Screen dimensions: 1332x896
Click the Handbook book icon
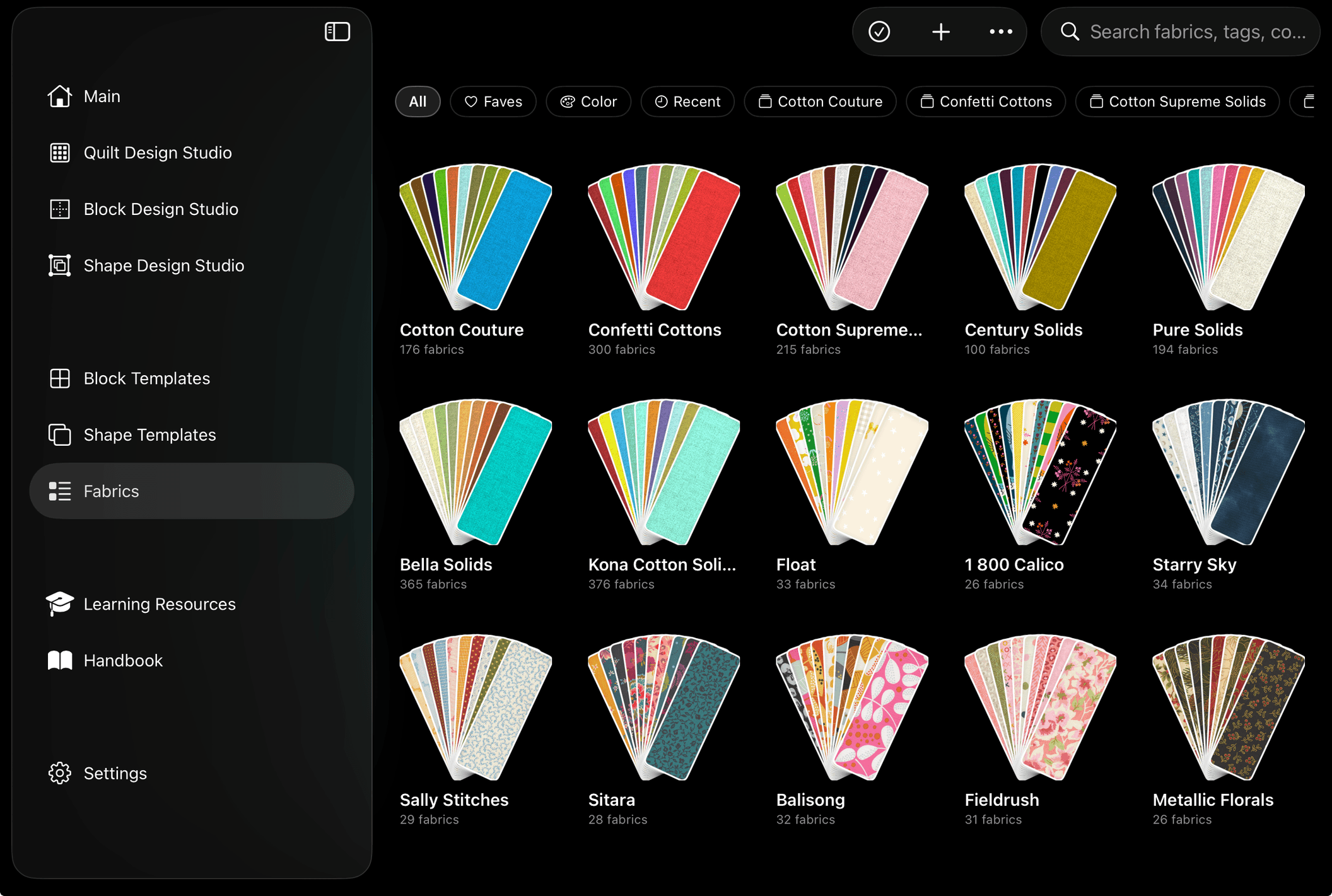click(x=60, y=660)
